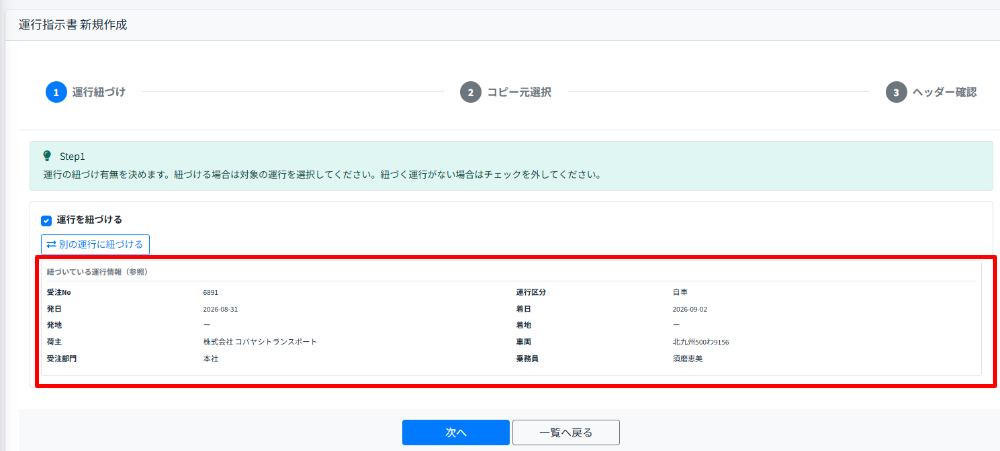Viewport: 1000px width, 451px height.
Task: Click the 一覧へ戻る button
Action: coord(566,433)
